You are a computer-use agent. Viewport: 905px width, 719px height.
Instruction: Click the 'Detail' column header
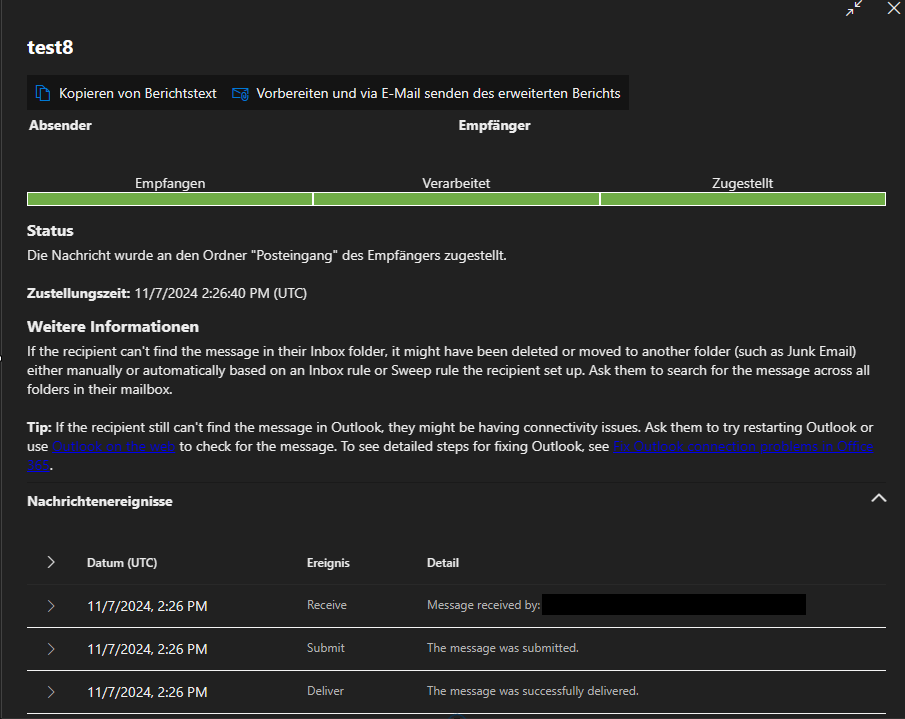click(x=443, y=563)
